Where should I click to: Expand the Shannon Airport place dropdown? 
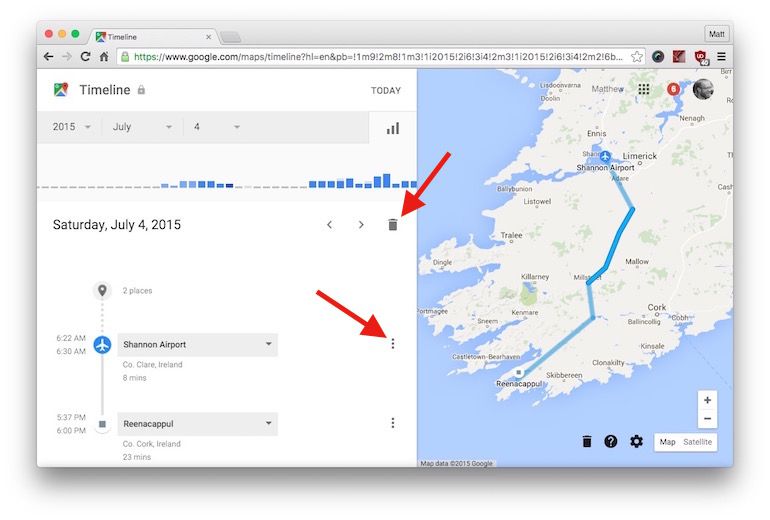pyautogui.click(x=197, y=345)
